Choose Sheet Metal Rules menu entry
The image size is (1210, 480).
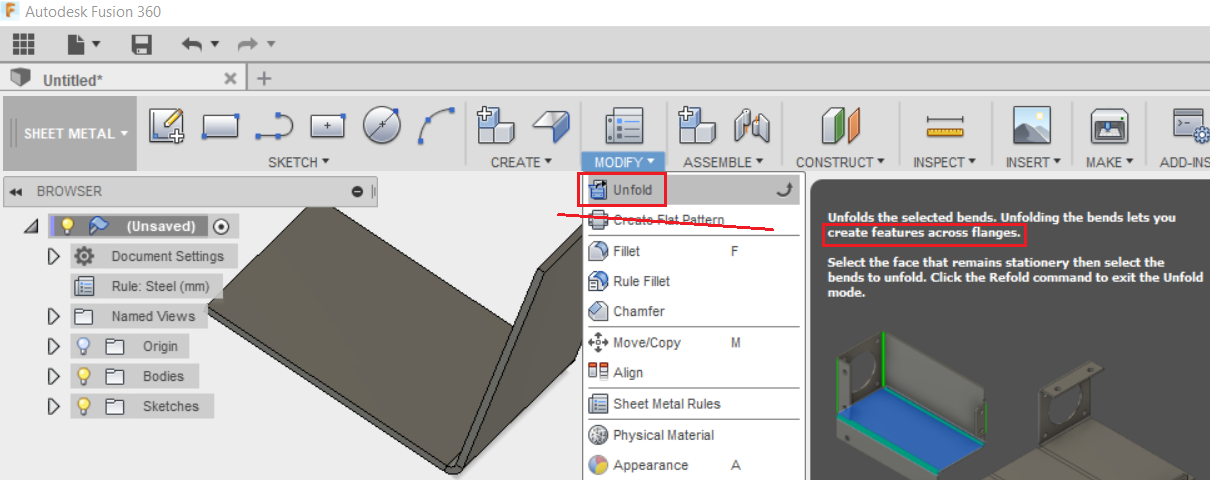[692, 404]
